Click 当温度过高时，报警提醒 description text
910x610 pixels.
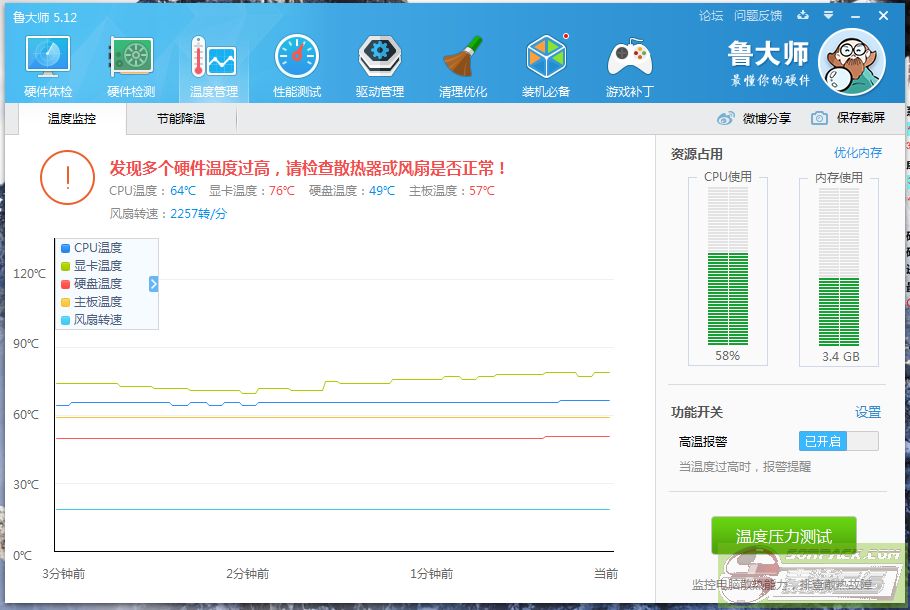[745, 467]
